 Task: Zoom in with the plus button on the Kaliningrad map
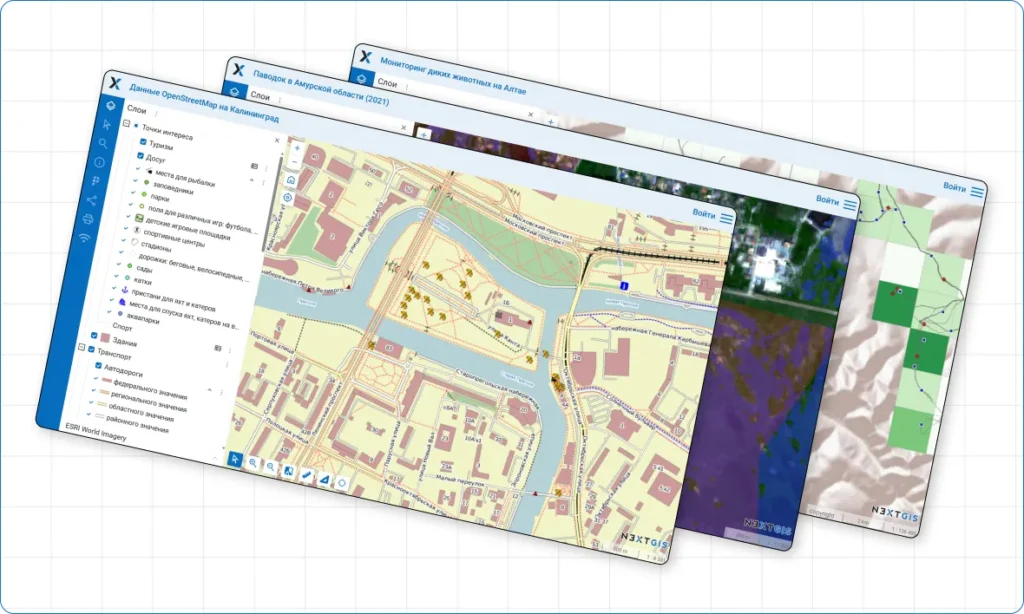click(x=297, y=148)
